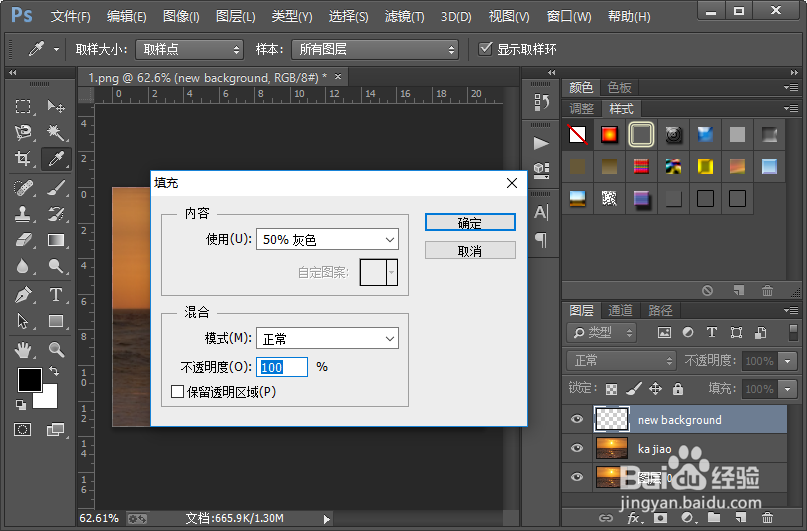Select the Dodge tool
807x531 pixels.
point(56,266)
